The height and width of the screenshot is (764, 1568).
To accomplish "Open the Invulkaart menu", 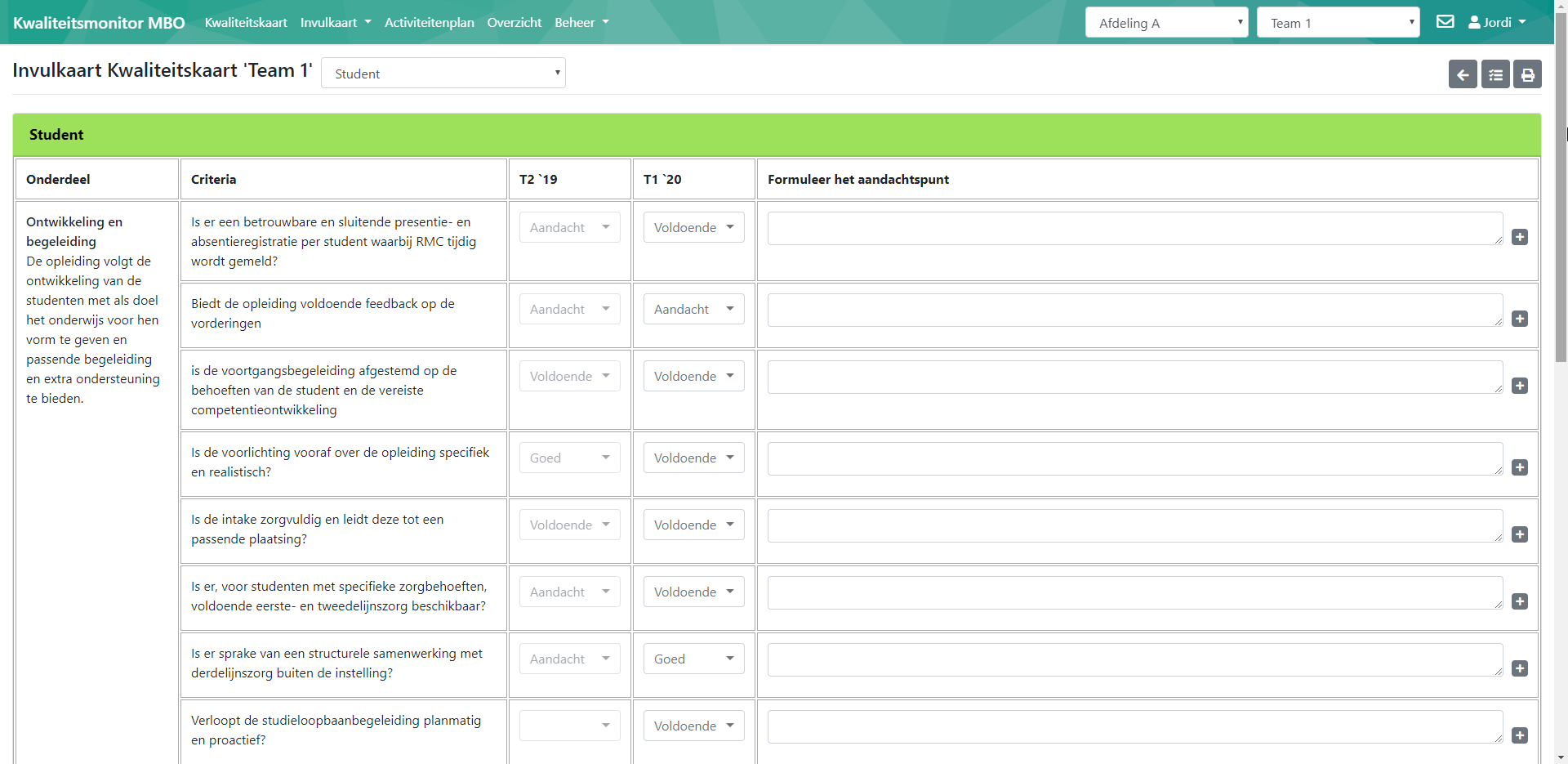I will 335,22.
